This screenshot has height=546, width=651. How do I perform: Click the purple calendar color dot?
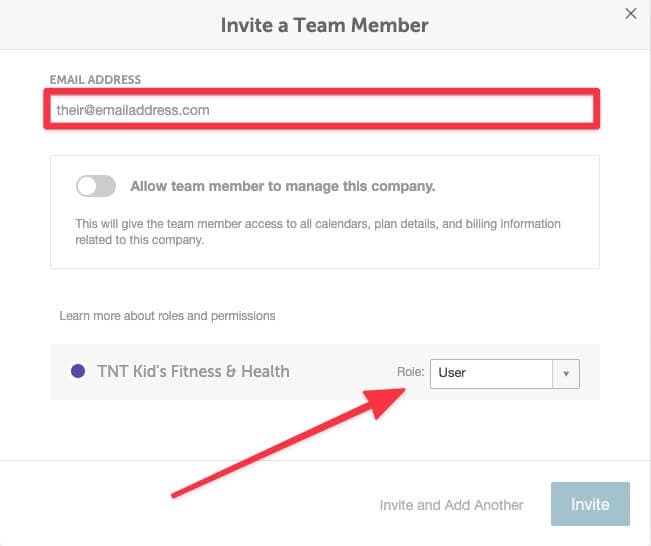point(78,371)
